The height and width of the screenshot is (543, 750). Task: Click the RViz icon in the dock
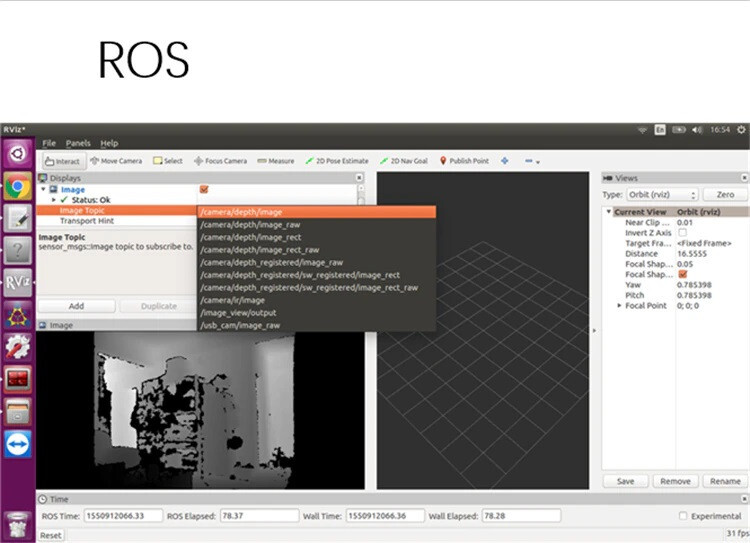(18, 282)
